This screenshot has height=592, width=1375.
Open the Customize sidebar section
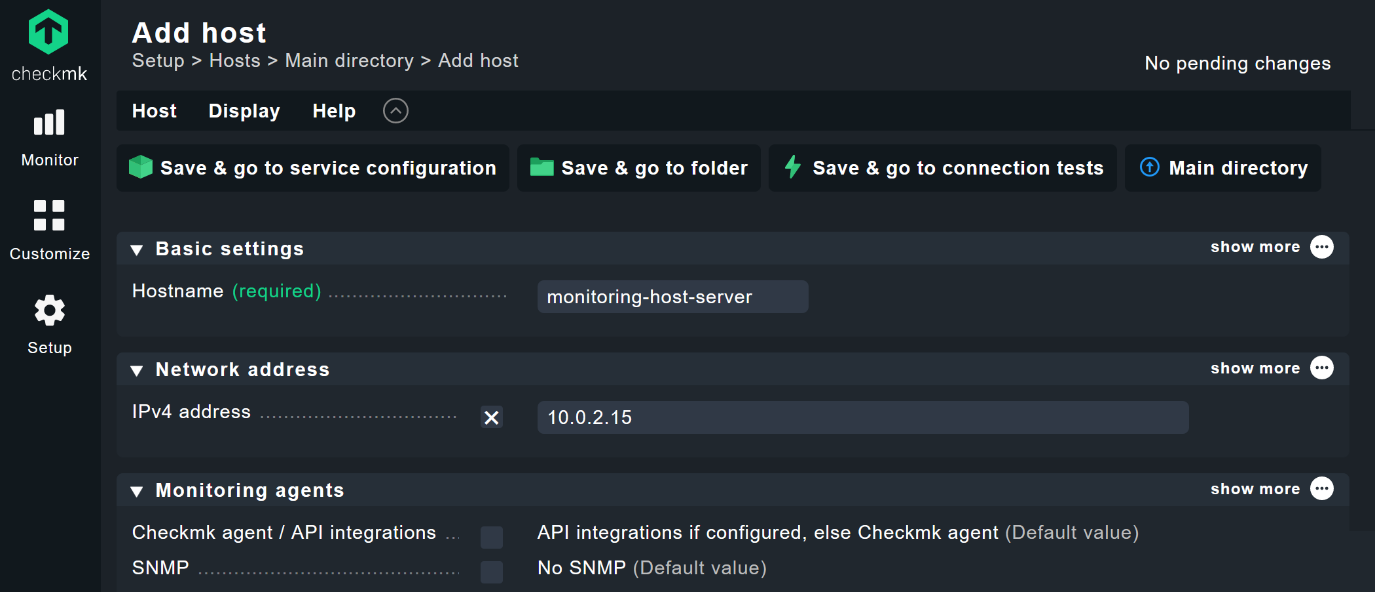pos(48,228)
